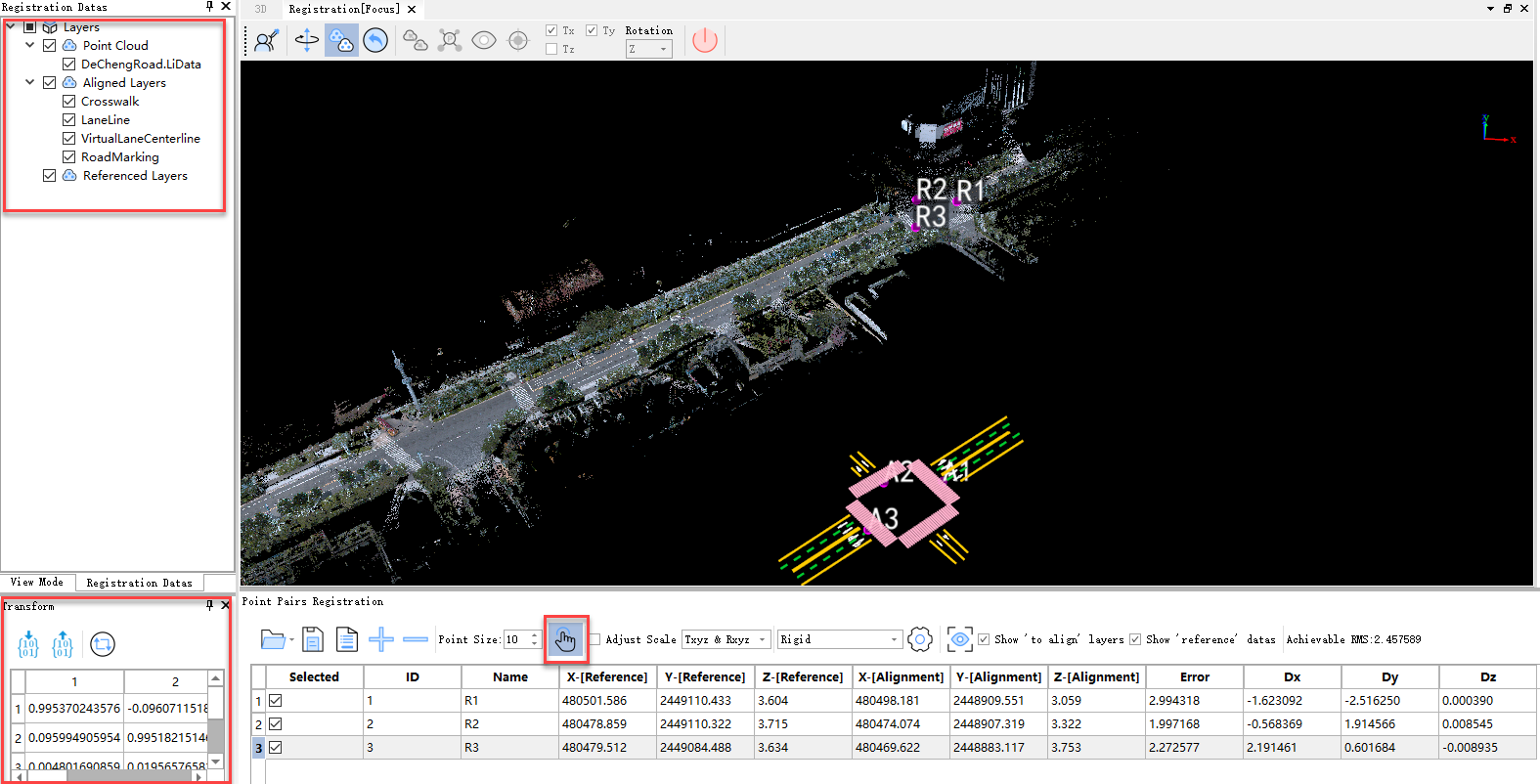
Task: Click the red power button icon
Action: pos(705,40)
